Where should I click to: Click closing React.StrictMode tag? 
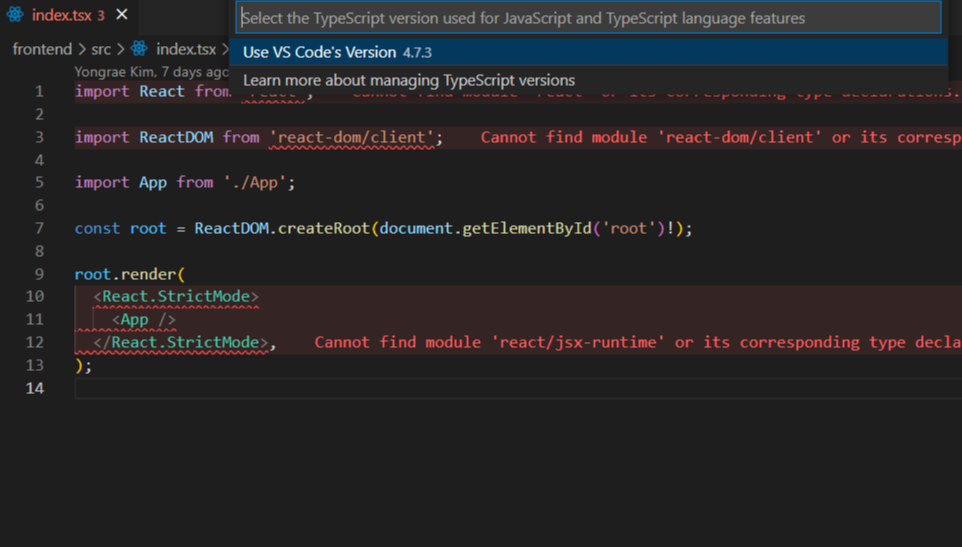pos(181,343)
